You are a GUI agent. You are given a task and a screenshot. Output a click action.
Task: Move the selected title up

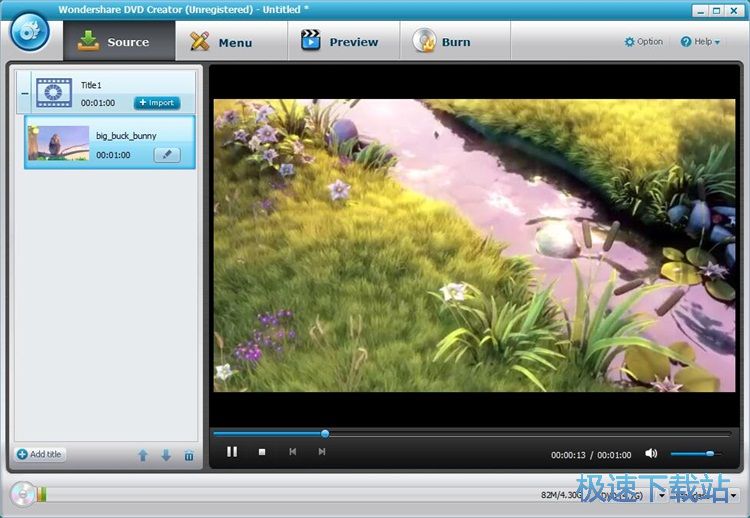(143, 456)
